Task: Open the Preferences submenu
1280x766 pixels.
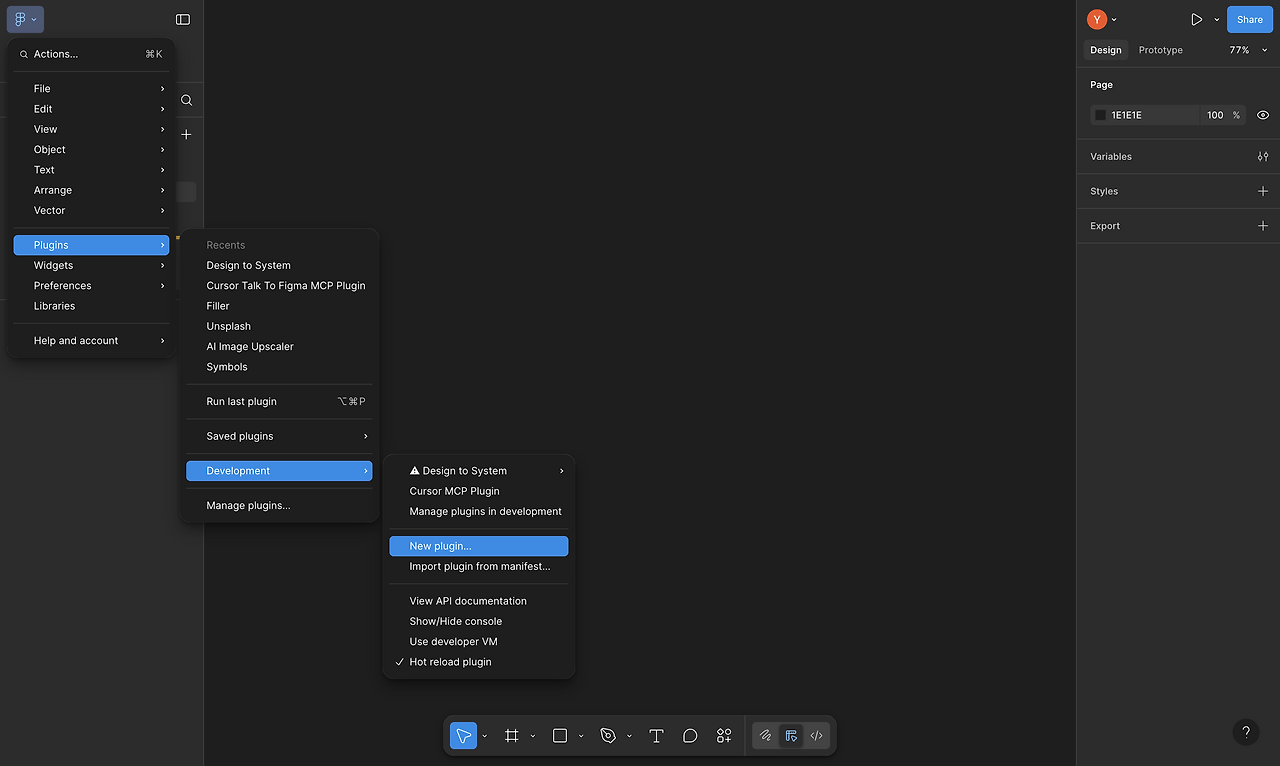Action: pos(91,286)
